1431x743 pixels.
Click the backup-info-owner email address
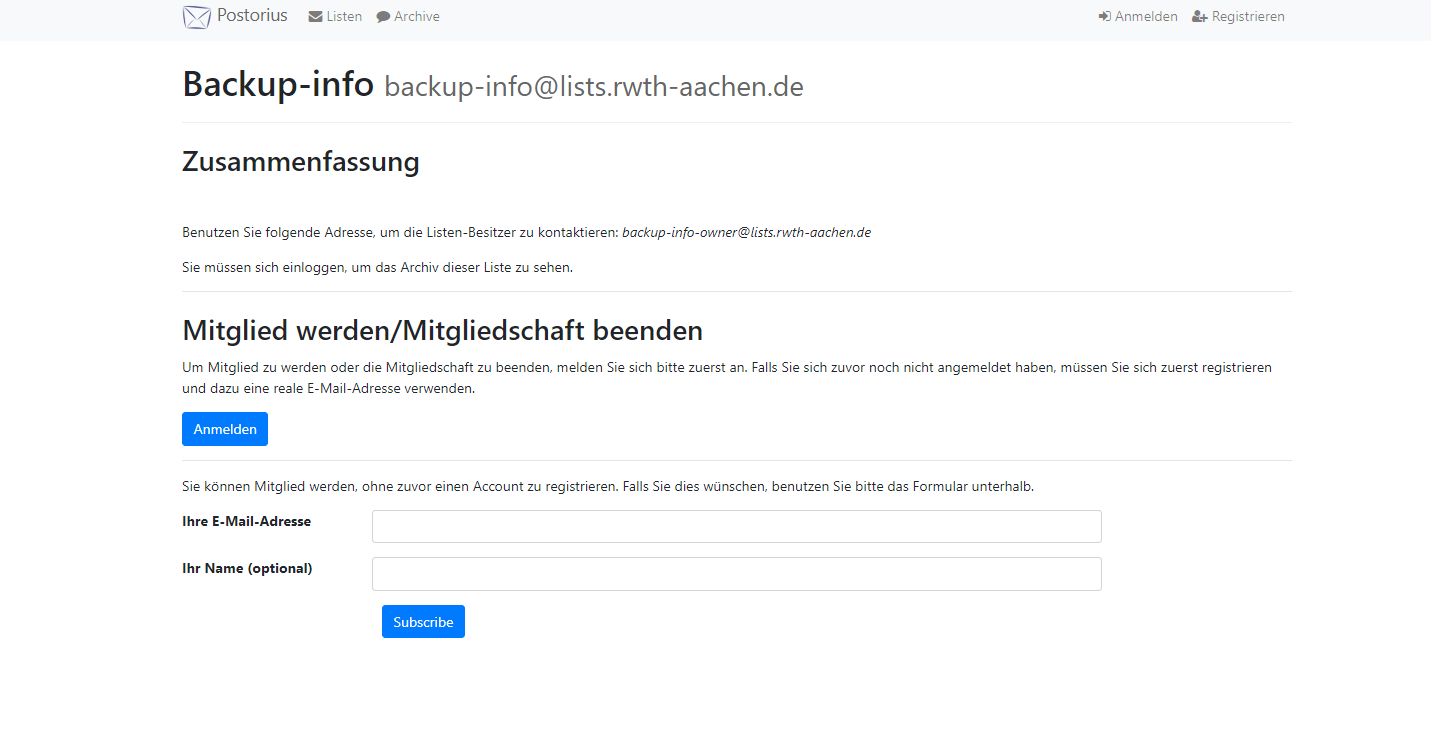pyautogui.click(x=746, y=233)
